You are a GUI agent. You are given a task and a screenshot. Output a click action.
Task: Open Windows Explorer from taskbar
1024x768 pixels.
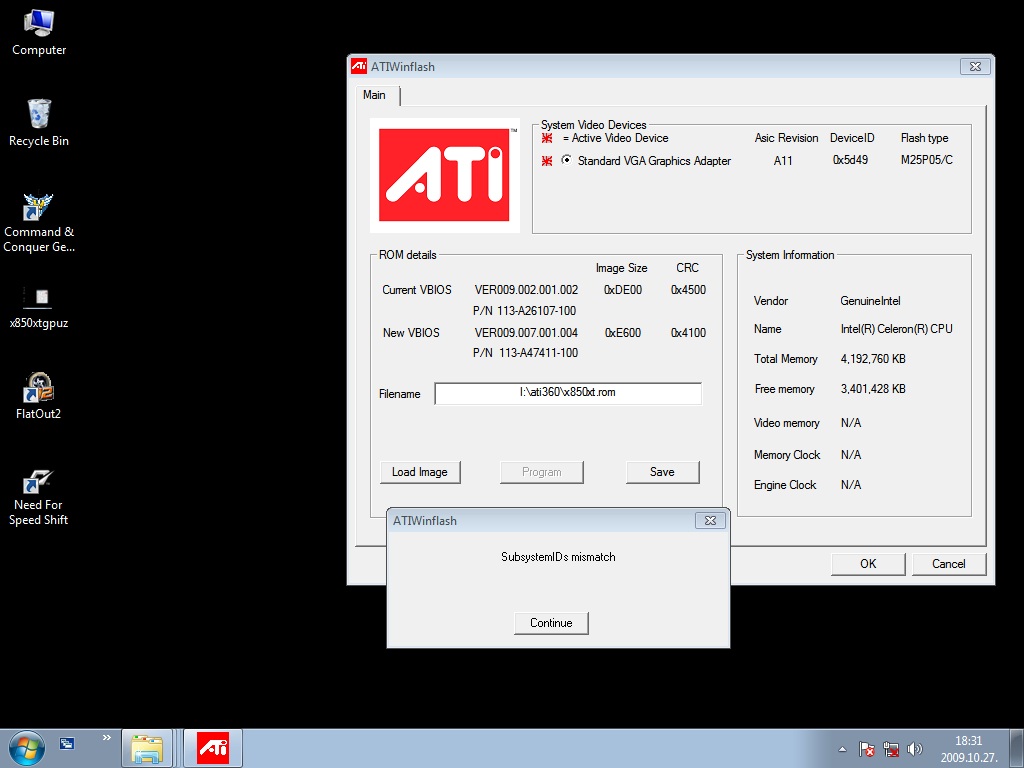pyautogui.click(x=147, y=748)
